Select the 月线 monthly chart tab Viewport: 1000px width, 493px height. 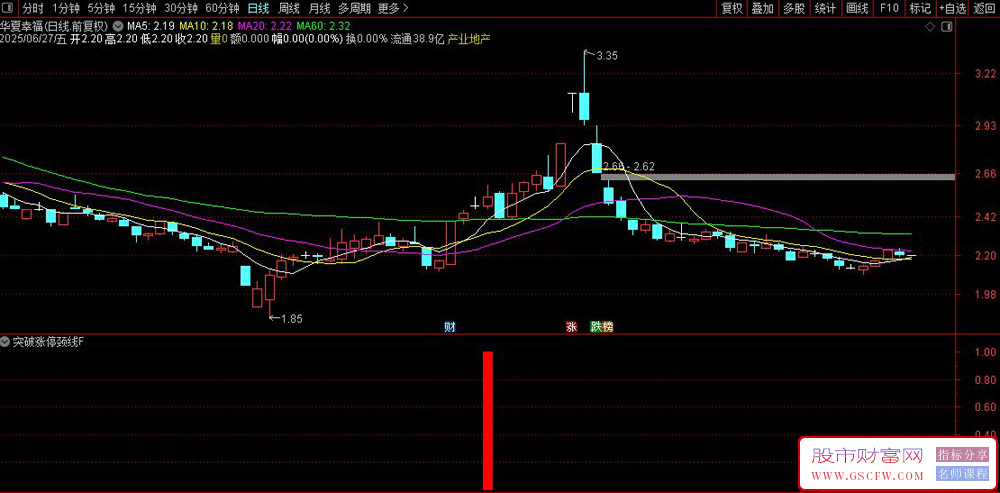(319, 8)
